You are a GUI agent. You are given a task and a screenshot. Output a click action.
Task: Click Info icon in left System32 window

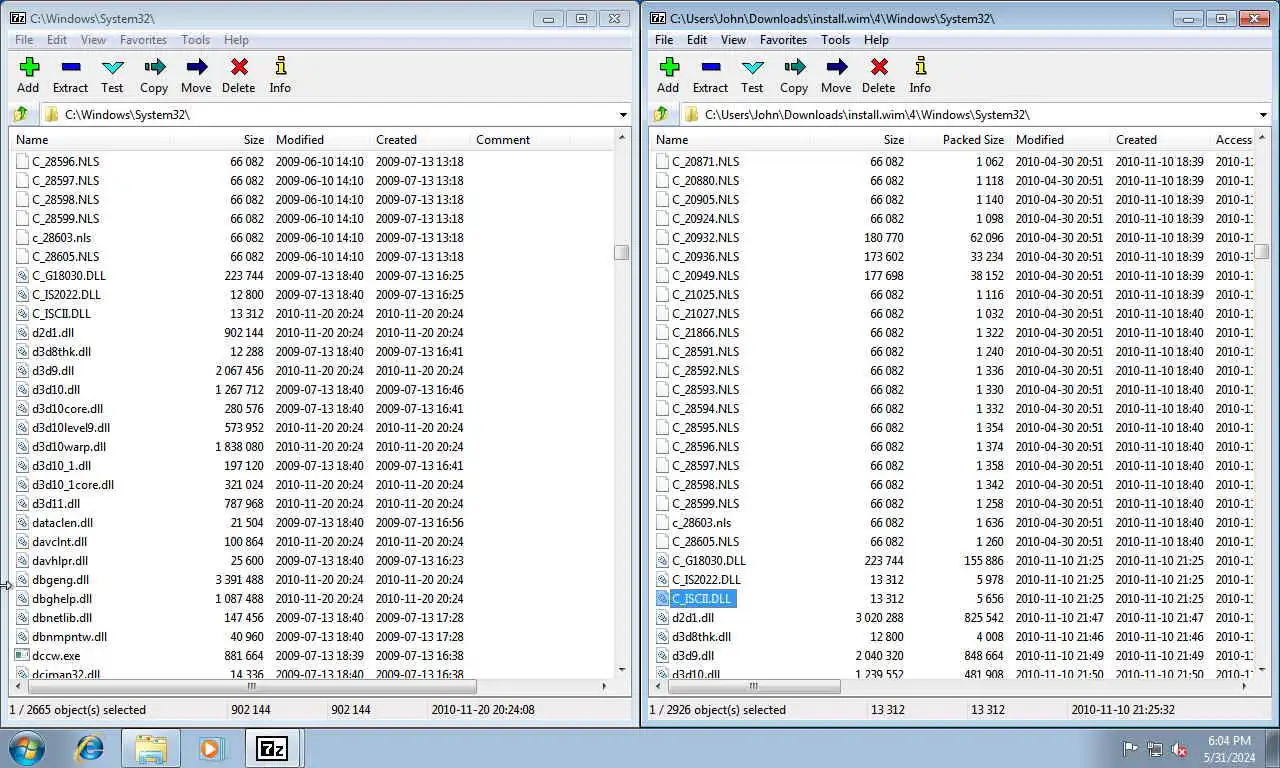(280, 67)
